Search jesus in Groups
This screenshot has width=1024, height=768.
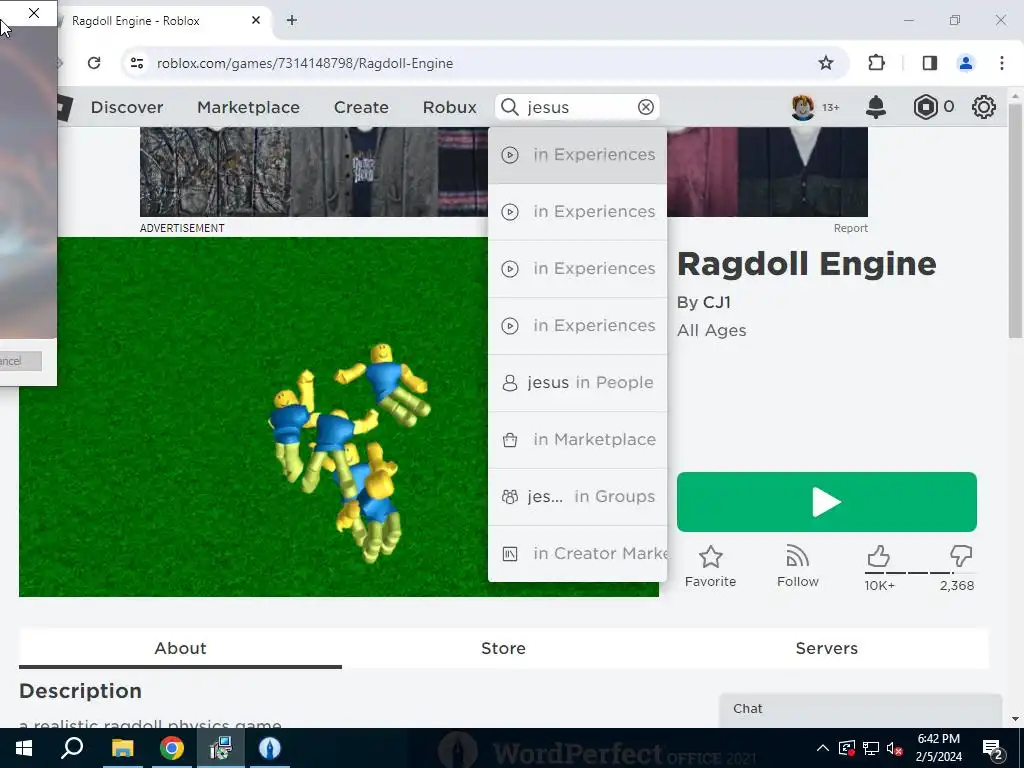[577, 496]
